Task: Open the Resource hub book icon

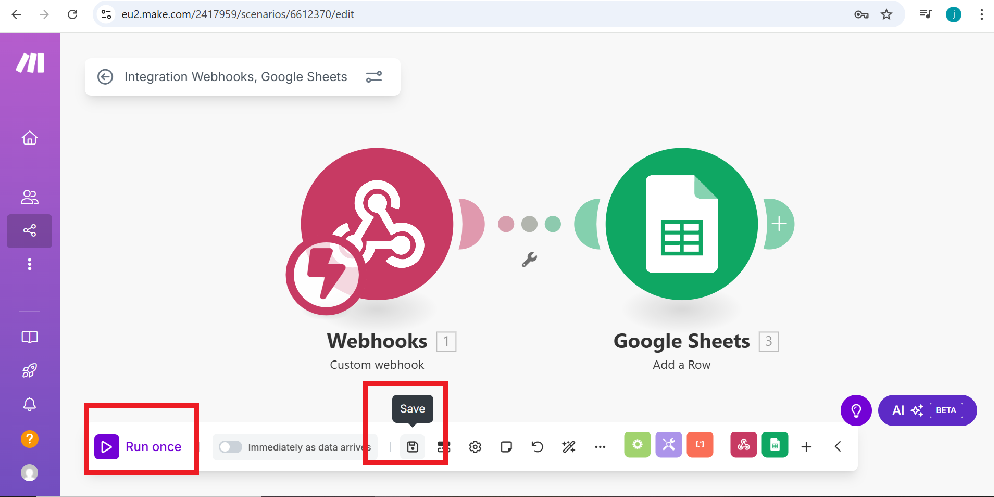Action: coord(30,337)
